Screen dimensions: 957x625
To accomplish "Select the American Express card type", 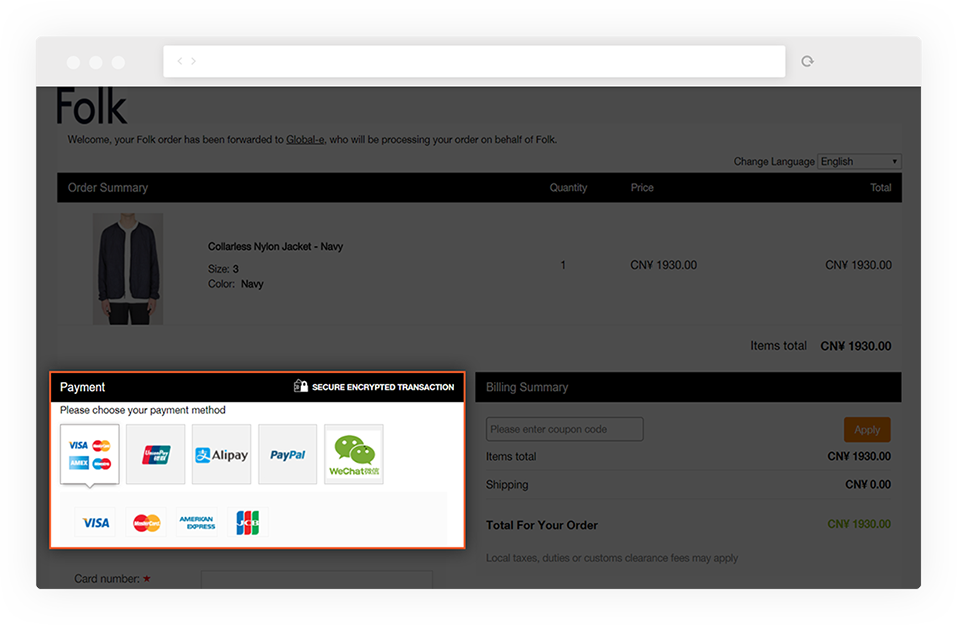I will click(197, 522).
